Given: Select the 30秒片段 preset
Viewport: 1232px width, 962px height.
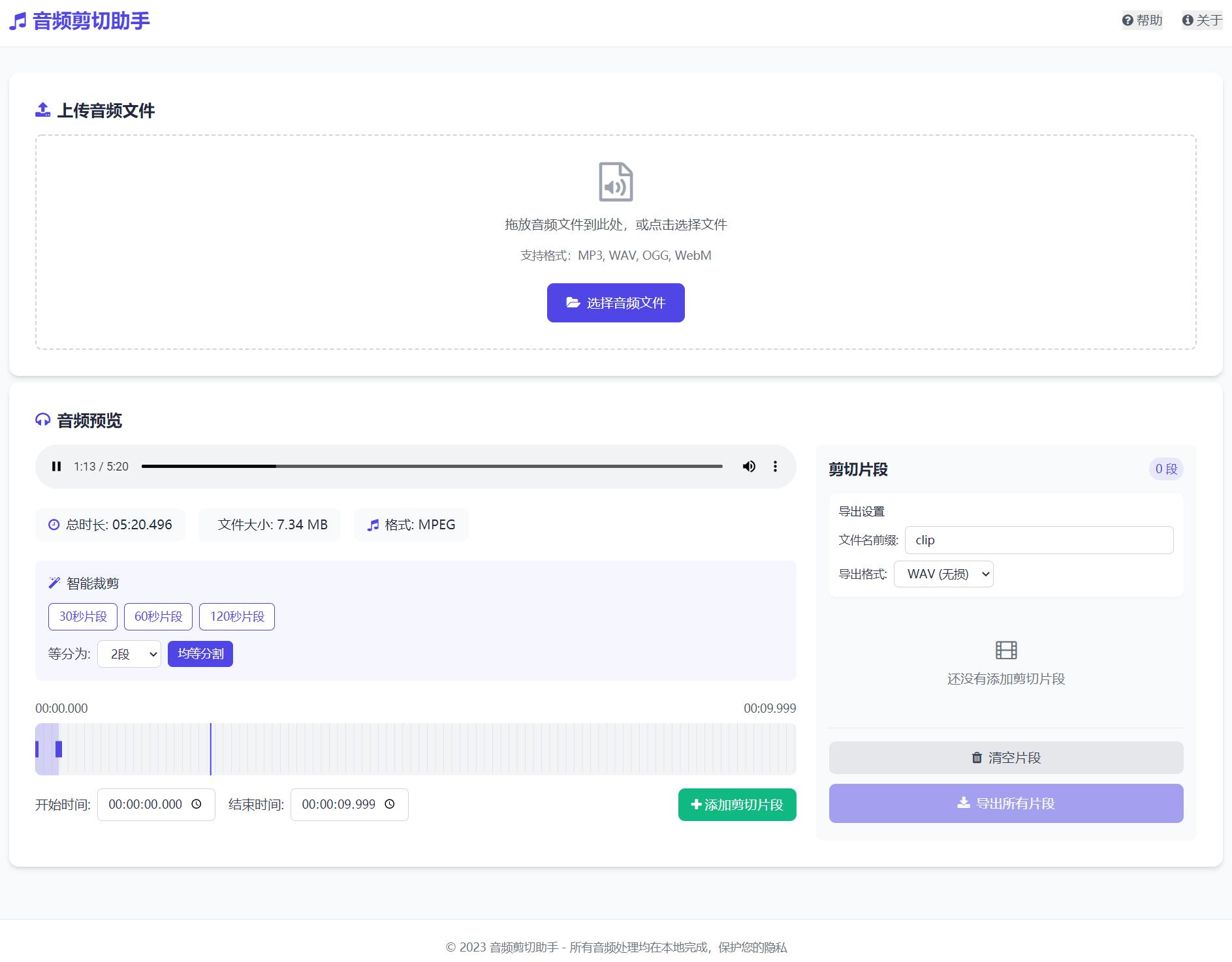Looking at the screenshot, I should [x=83, y=617].
